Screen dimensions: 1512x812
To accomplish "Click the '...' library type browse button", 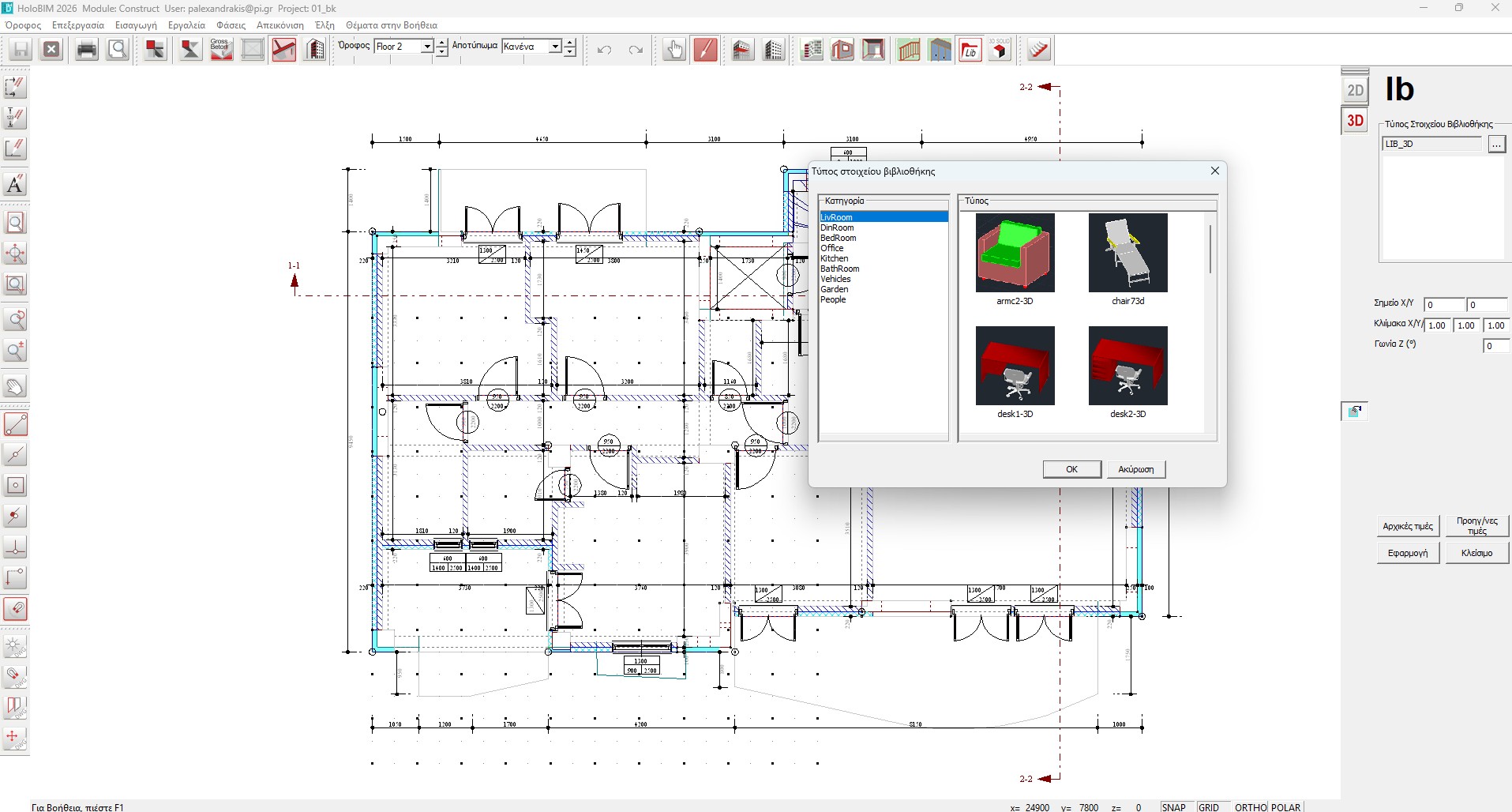I will coord(1496,145).
